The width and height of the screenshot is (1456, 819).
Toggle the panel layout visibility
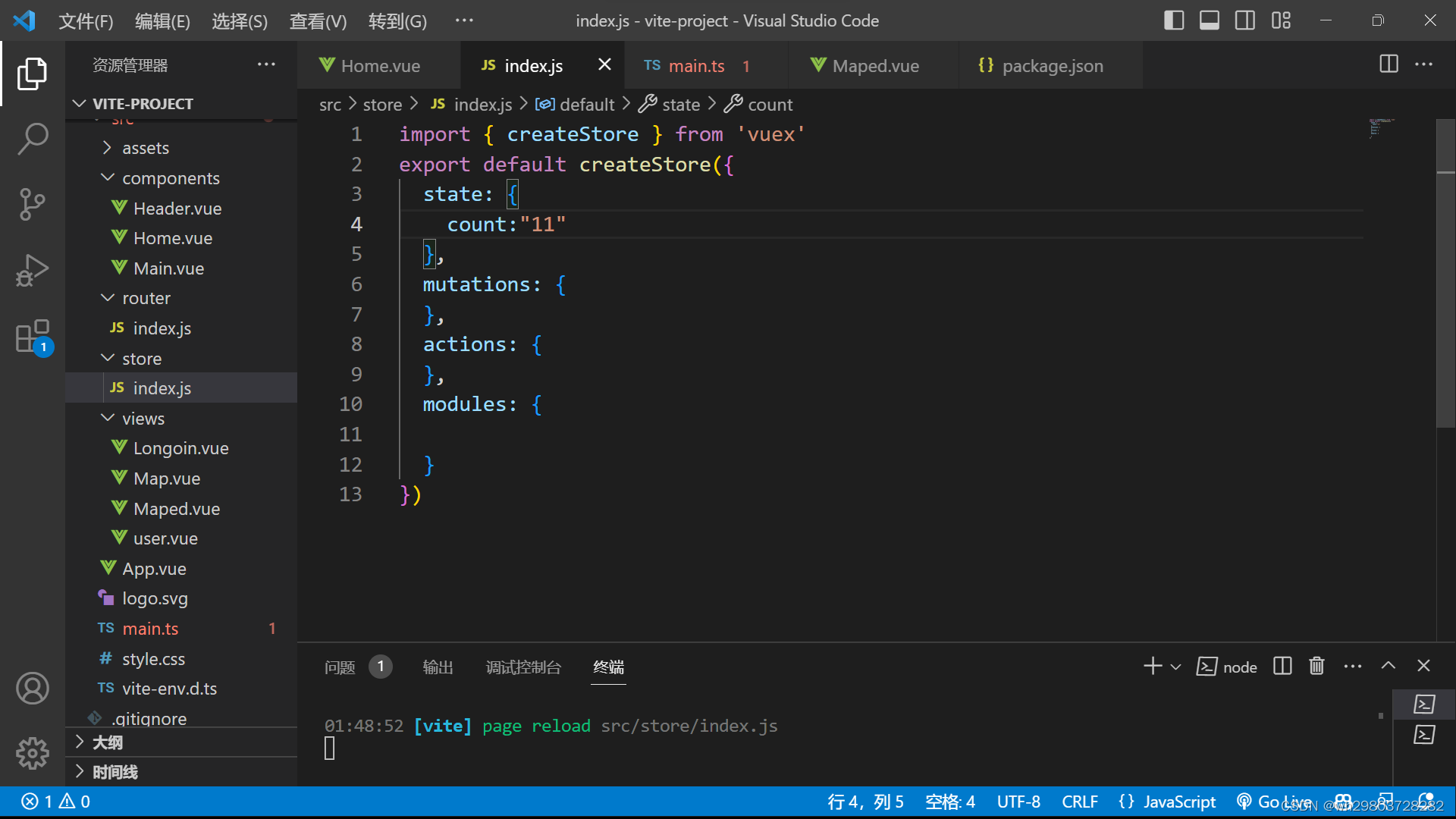(x=1209, y=20)
